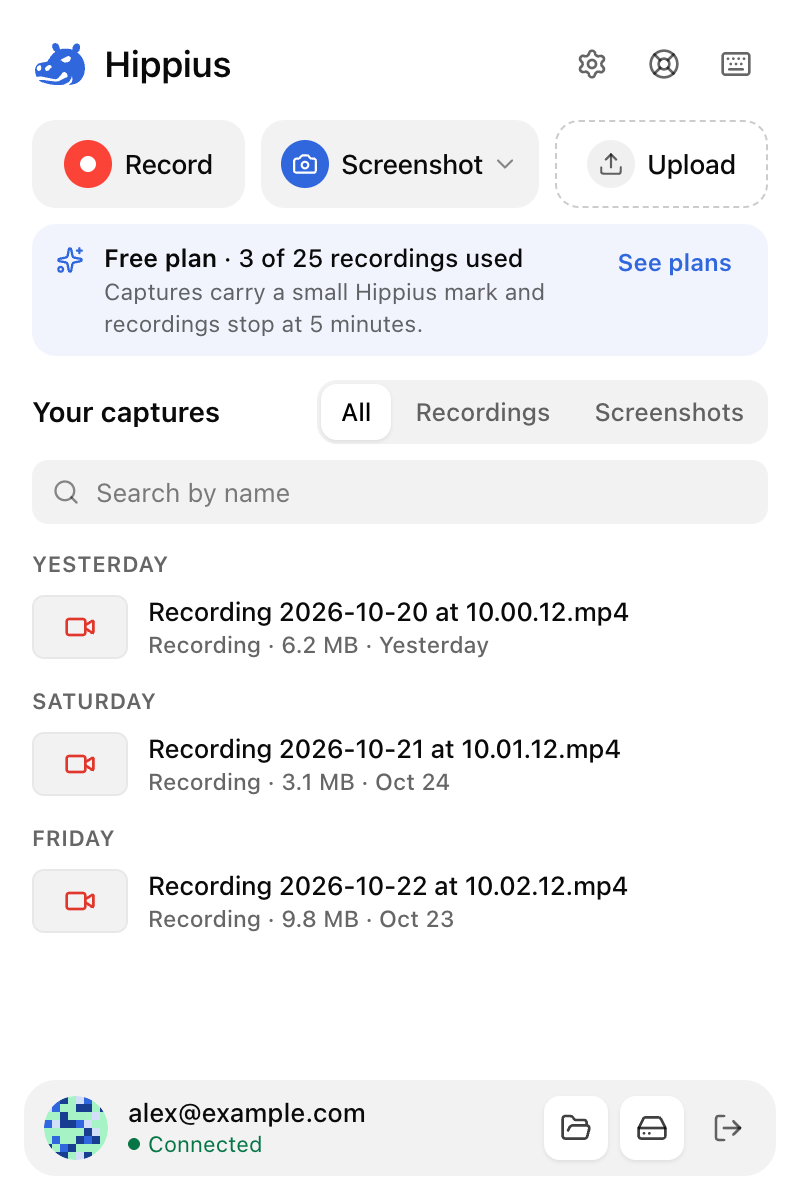Viewport: 800px width, 1200px height.
Task: Open the See plans link
Action: 675,263
